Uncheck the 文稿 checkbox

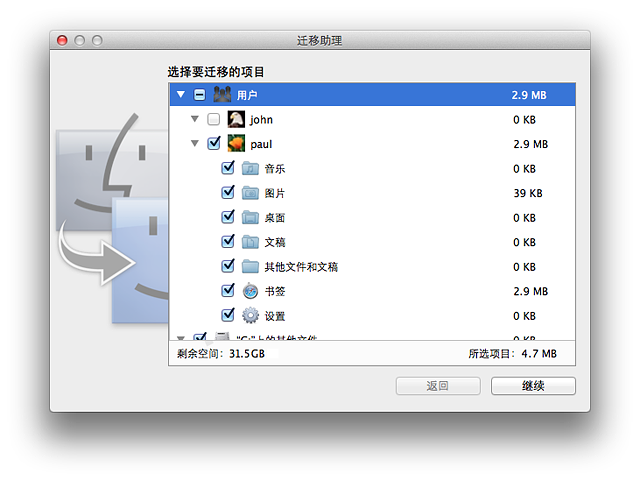[x=228, y=241]
